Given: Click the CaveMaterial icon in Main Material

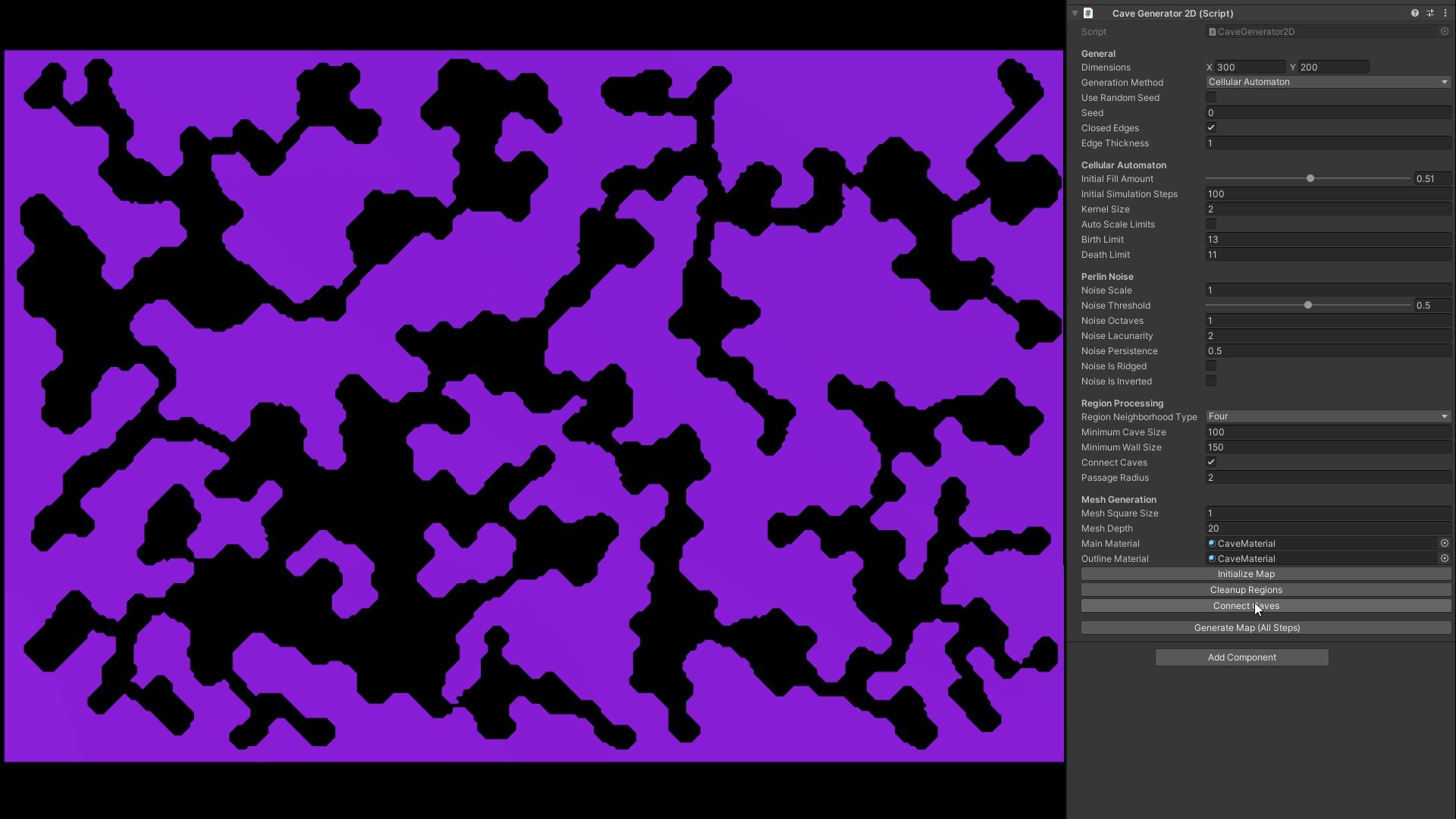Looking at the screenshot, I should (x=1212, y=543).
